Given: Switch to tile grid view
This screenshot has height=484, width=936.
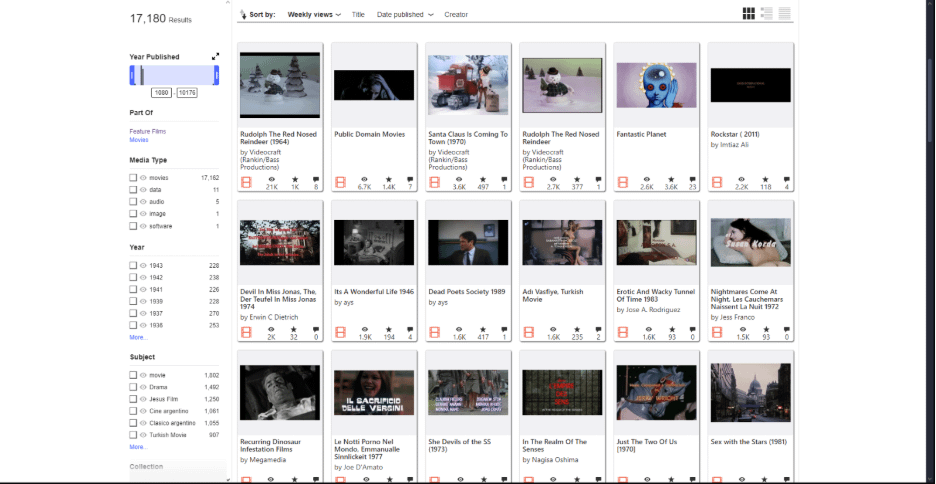Looking at the screenshot, I should pyautogui.click(x=748, y=14).
